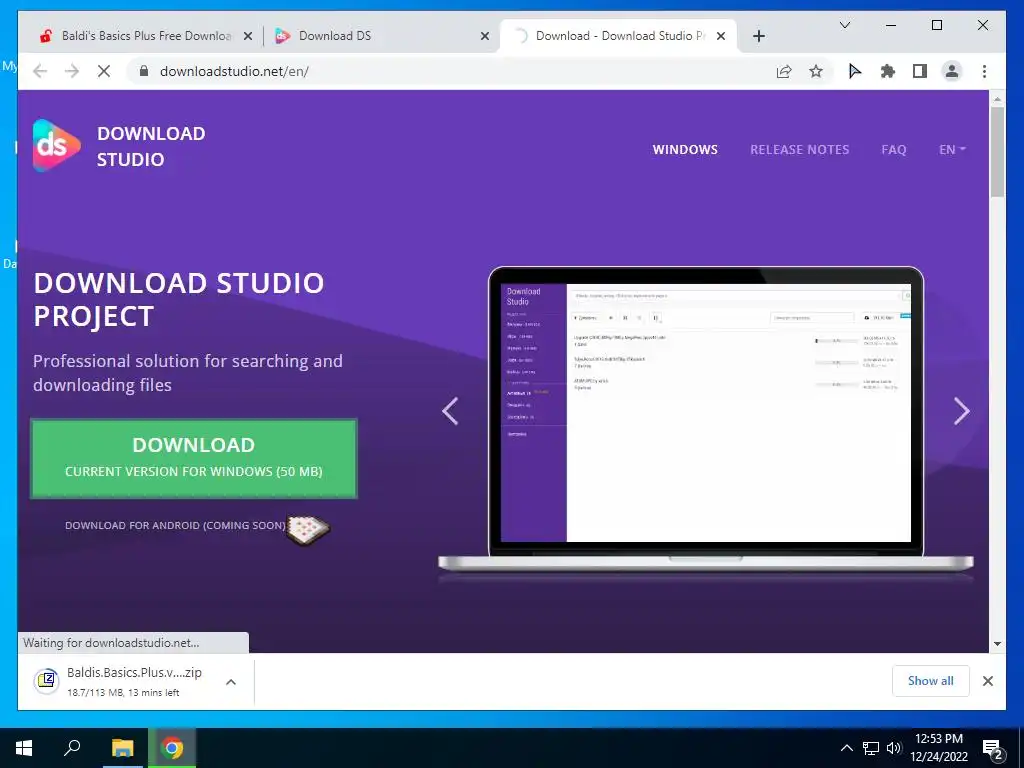Open the Chrome profile avatar
This screenshot has width=1024, height=768.
tap(952, 71)
